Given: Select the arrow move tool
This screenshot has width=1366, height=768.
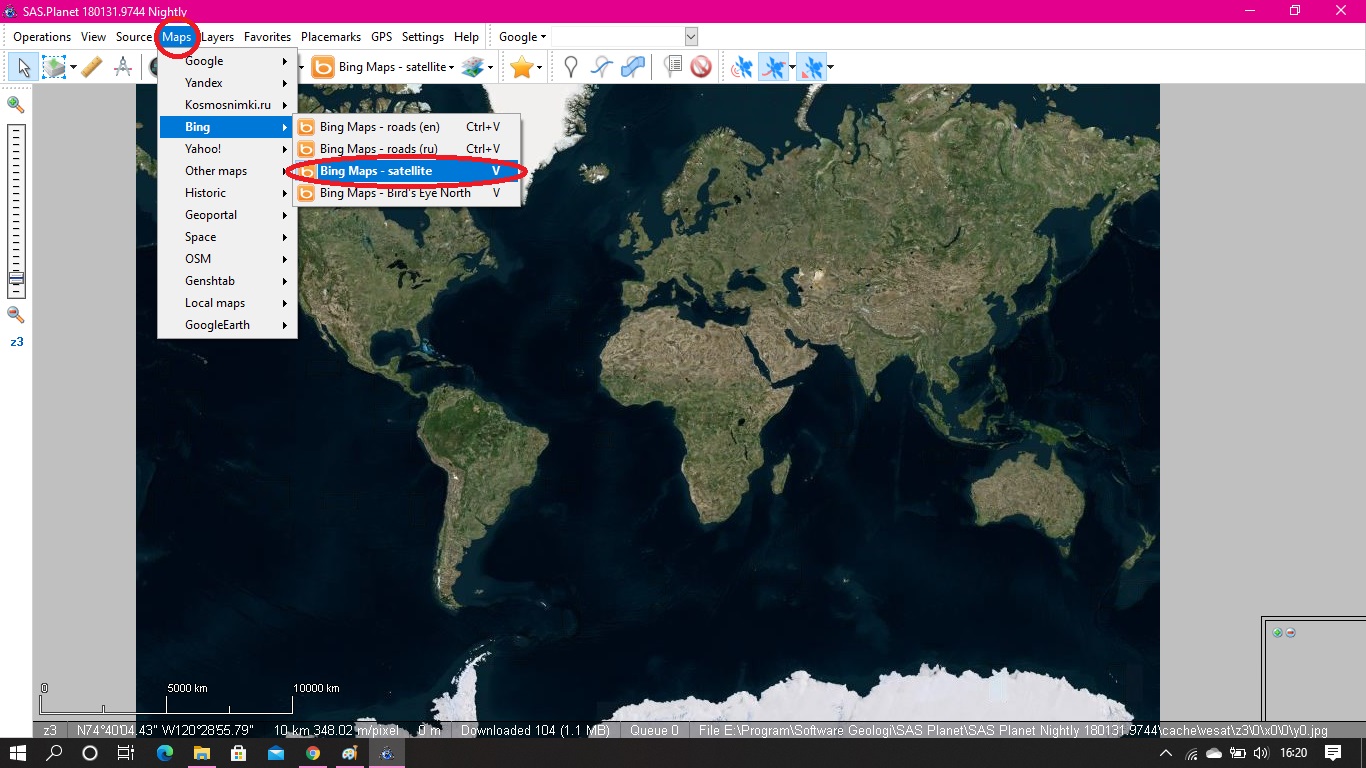Looking at the screenshot, I should [24, 67].
